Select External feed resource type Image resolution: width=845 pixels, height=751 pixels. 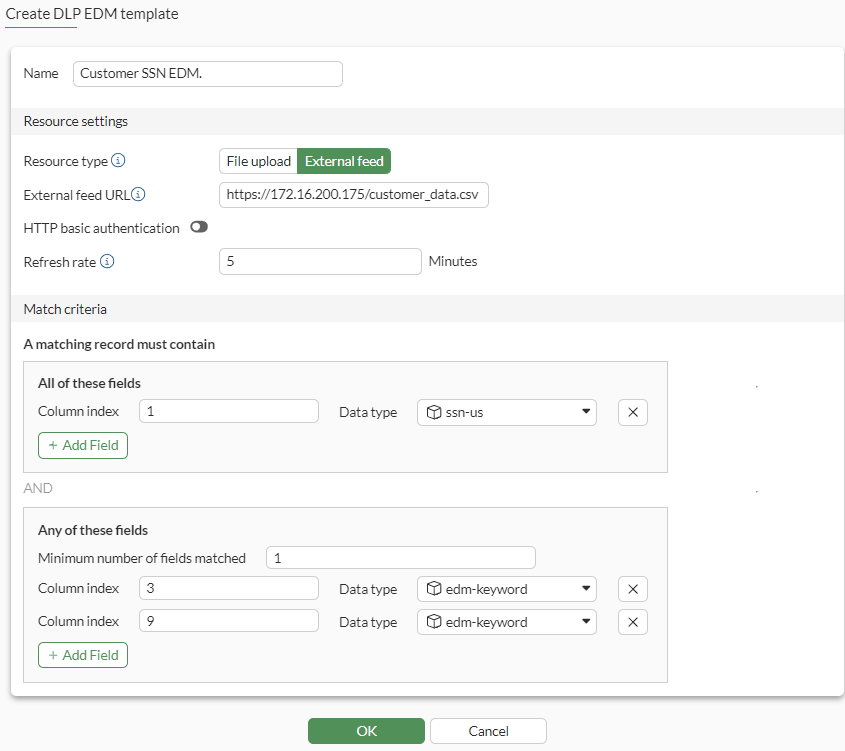(344, 161)
